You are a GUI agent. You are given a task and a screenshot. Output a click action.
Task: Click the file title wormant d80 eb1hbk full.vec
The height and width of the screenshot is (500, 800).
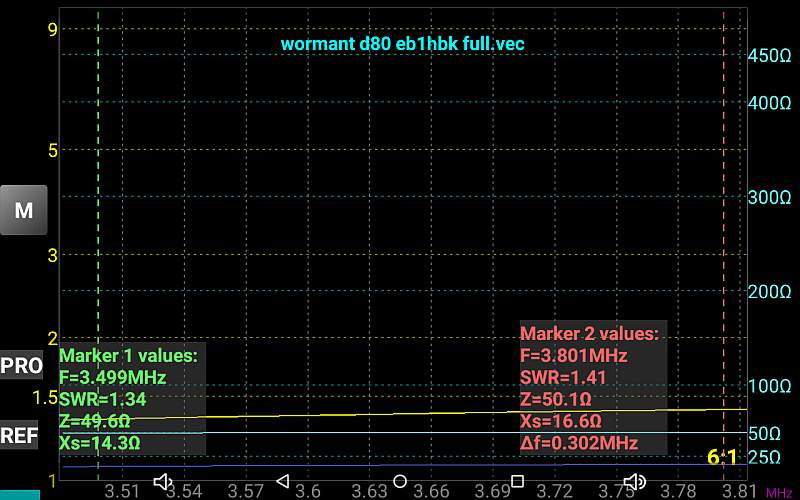point(402,44)
